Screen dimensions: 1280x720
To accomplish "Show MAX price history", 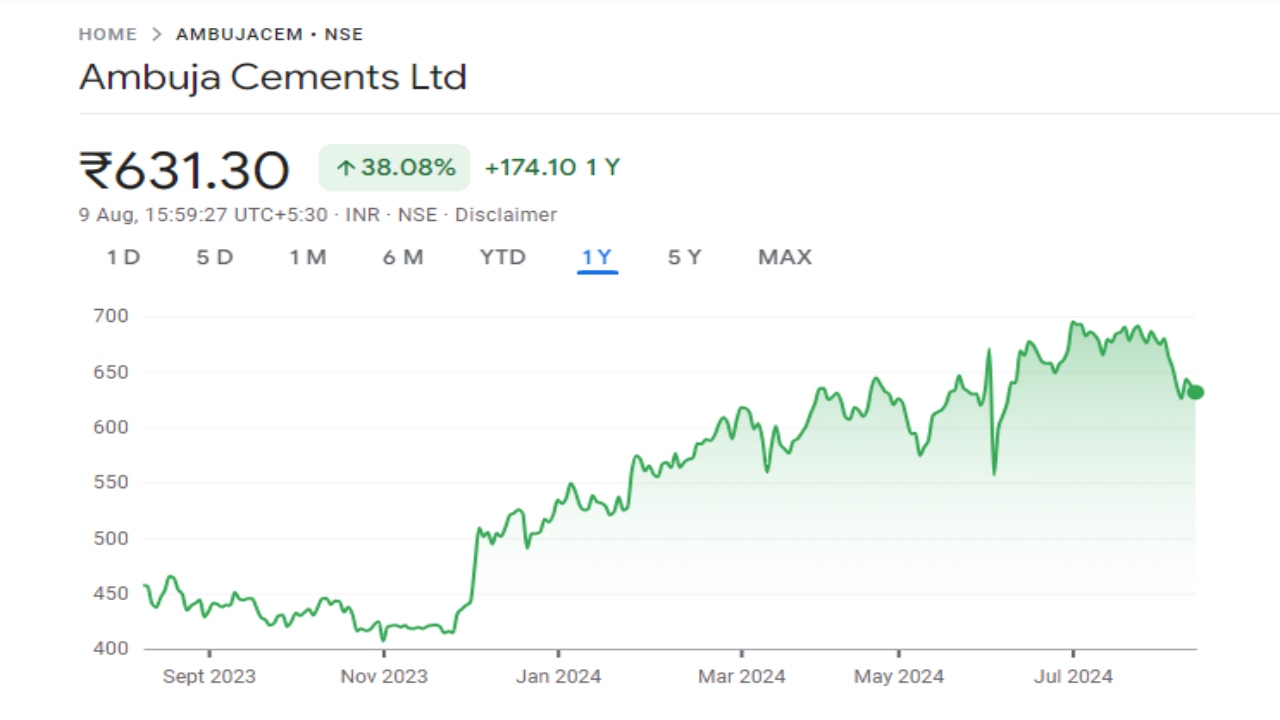I will [x=785, y=257].
